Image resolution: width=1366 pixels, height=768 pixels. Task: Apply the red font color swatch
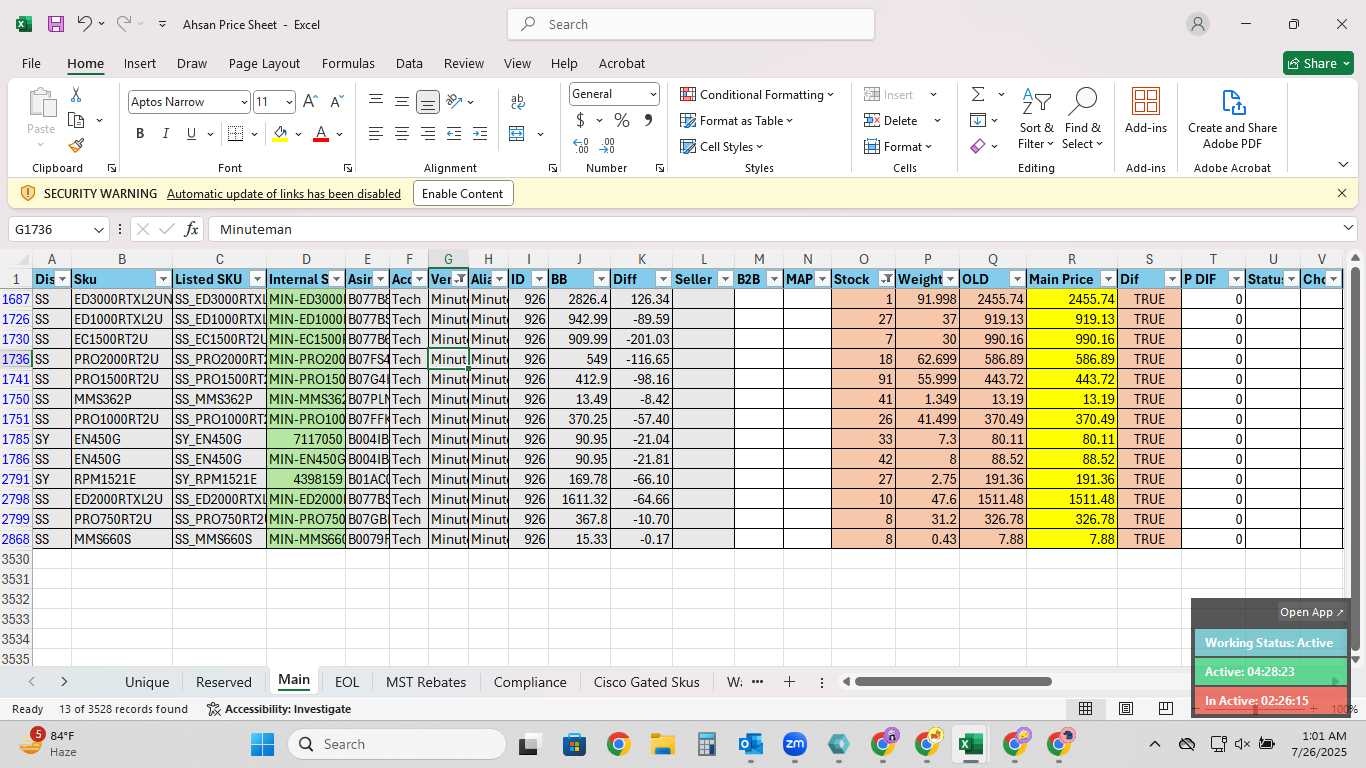pos(321,134)
